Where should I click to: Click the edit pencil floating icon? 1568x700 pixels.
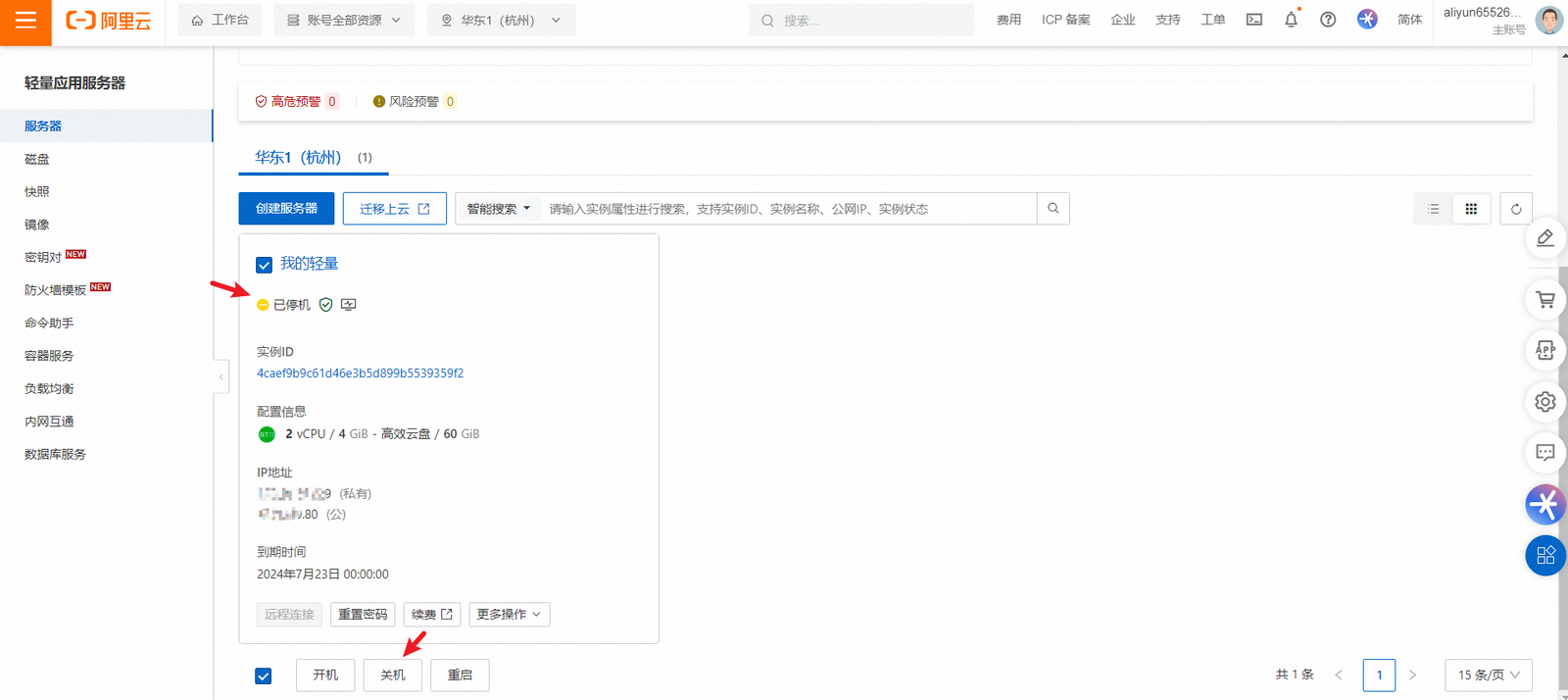(1545, 238)
